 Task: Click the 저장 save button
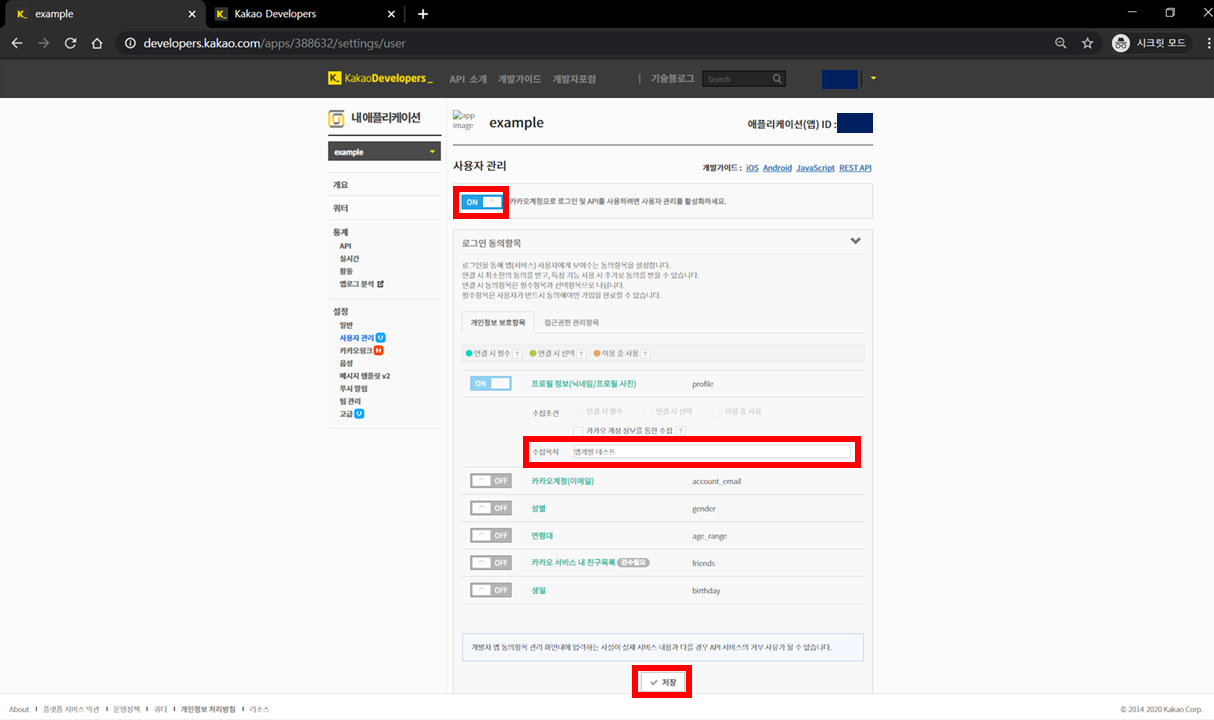coord(663,682)
